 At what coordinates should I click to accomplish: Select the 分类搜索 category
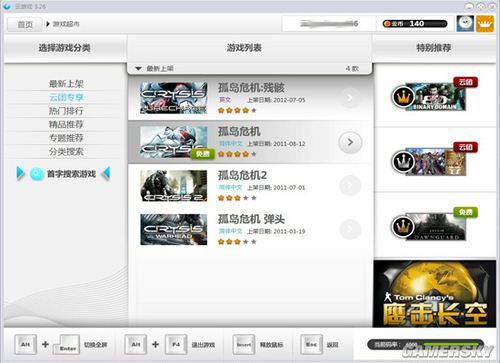pyautogui.click(x=66, y=152)
